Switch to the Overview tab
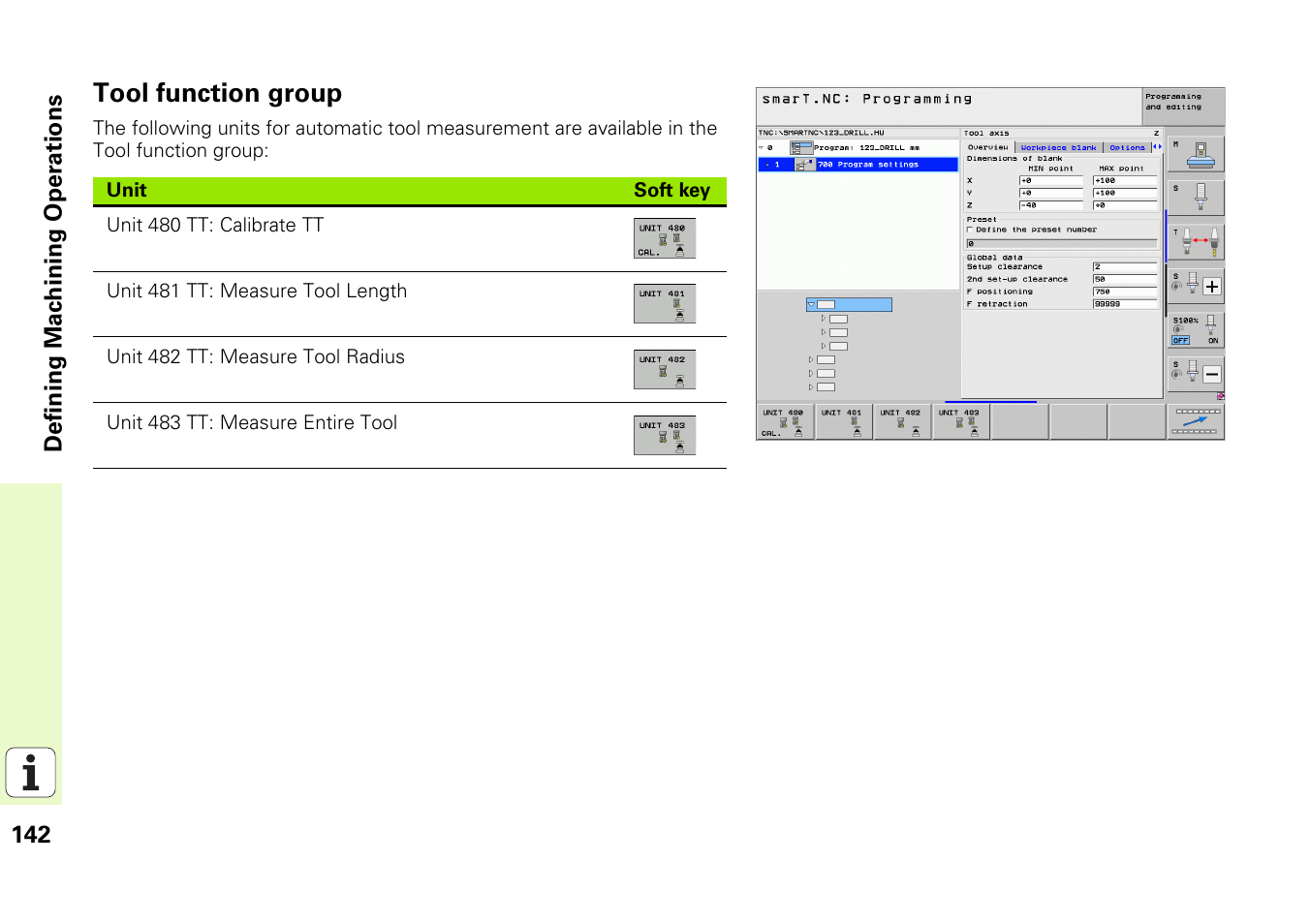The image size is (1310, 924). point(987,147)
